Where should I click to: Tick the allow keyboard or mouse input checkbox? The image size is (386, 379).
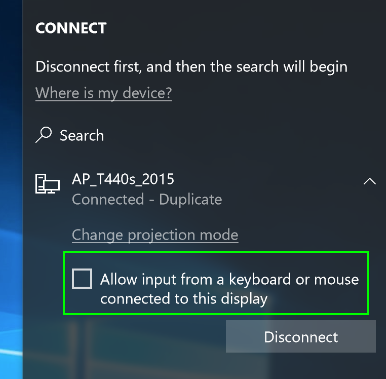coord(82,279)
